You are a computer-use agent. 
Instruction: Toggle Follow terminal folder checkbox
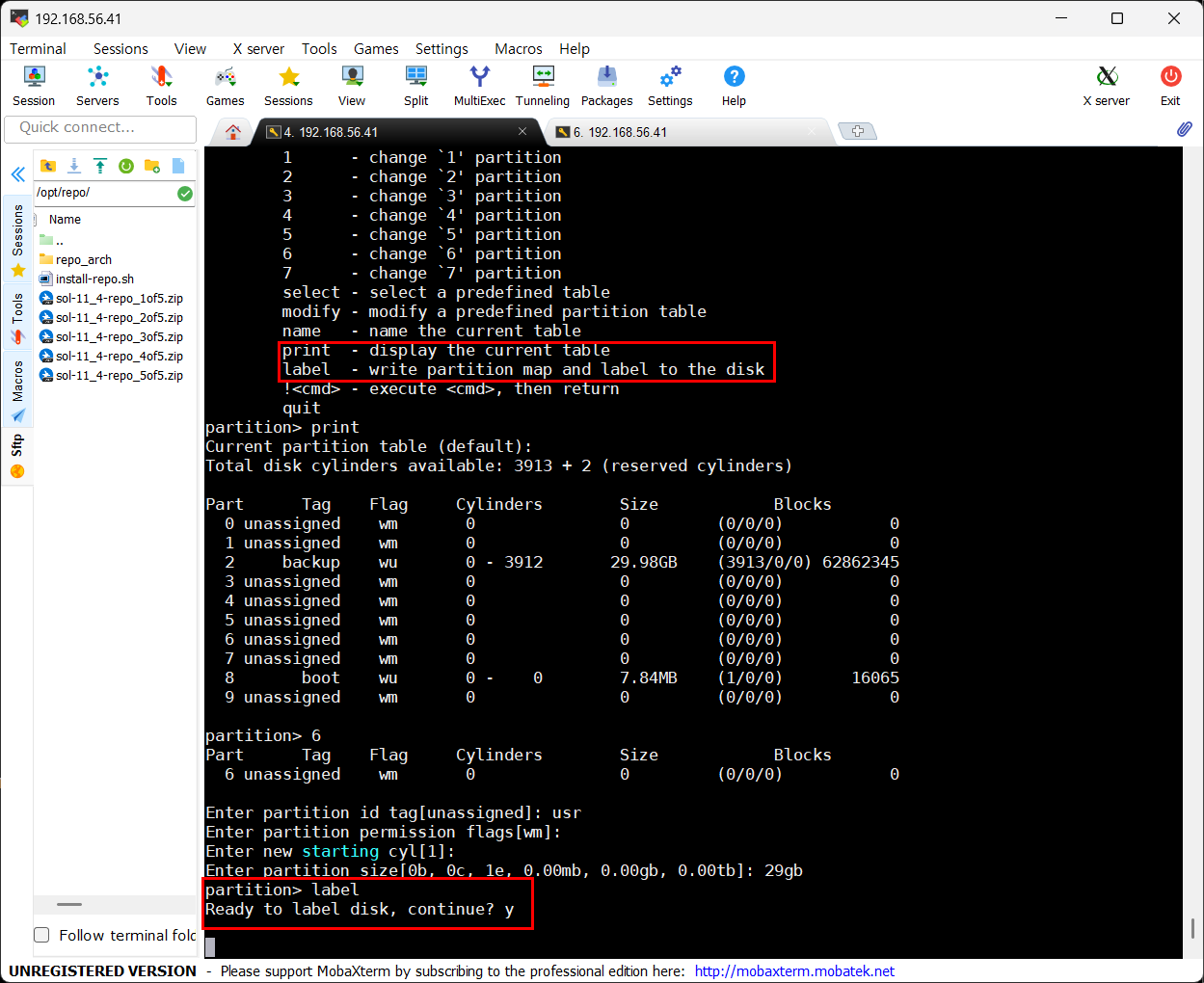[41, 935]
